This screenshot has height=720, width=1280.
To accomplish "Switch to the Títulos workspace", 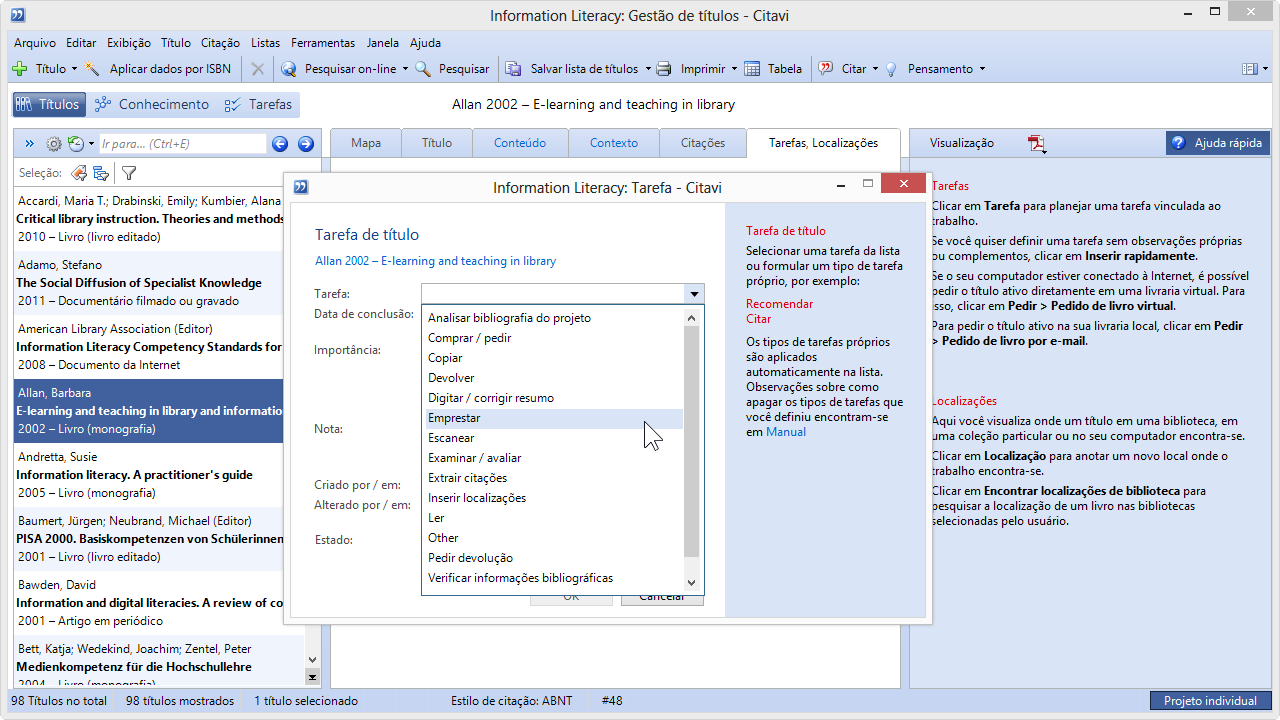I will pos(48,104).
